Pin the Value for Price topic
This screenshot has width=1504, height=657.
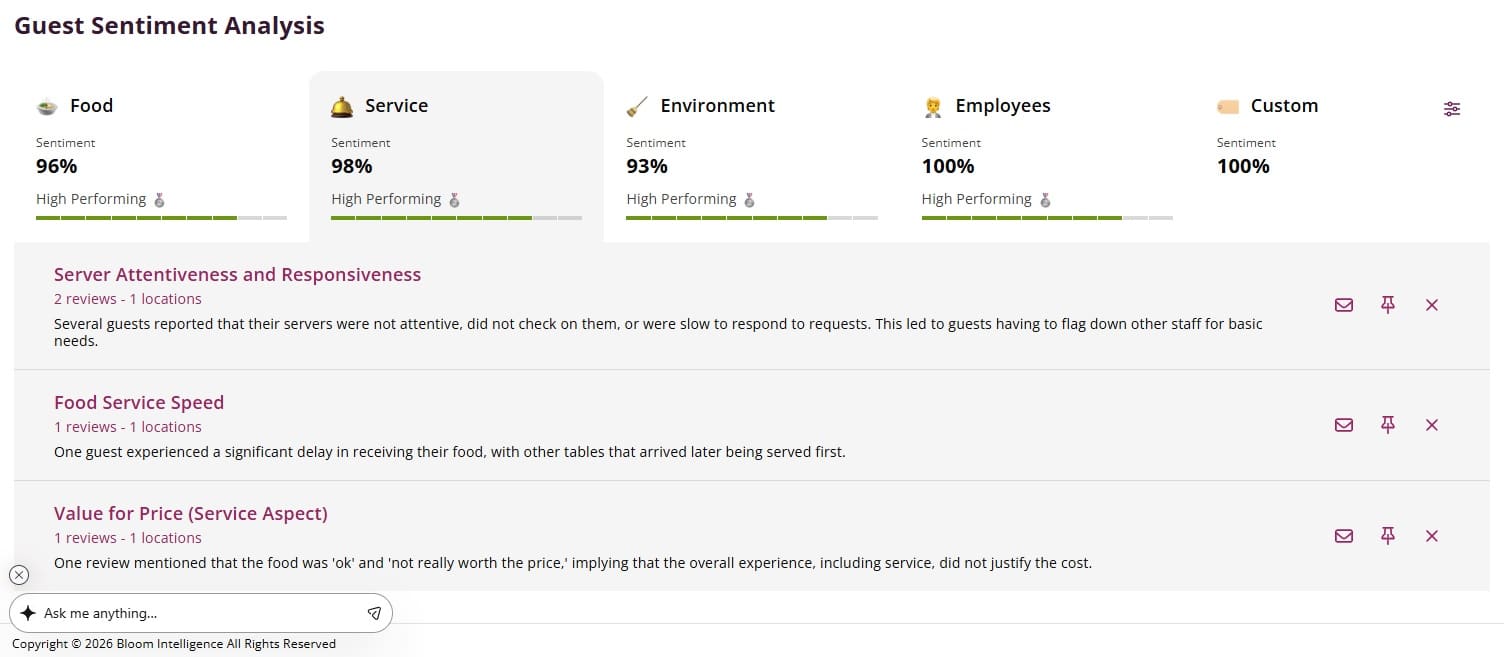click(x=1388, y=536)
